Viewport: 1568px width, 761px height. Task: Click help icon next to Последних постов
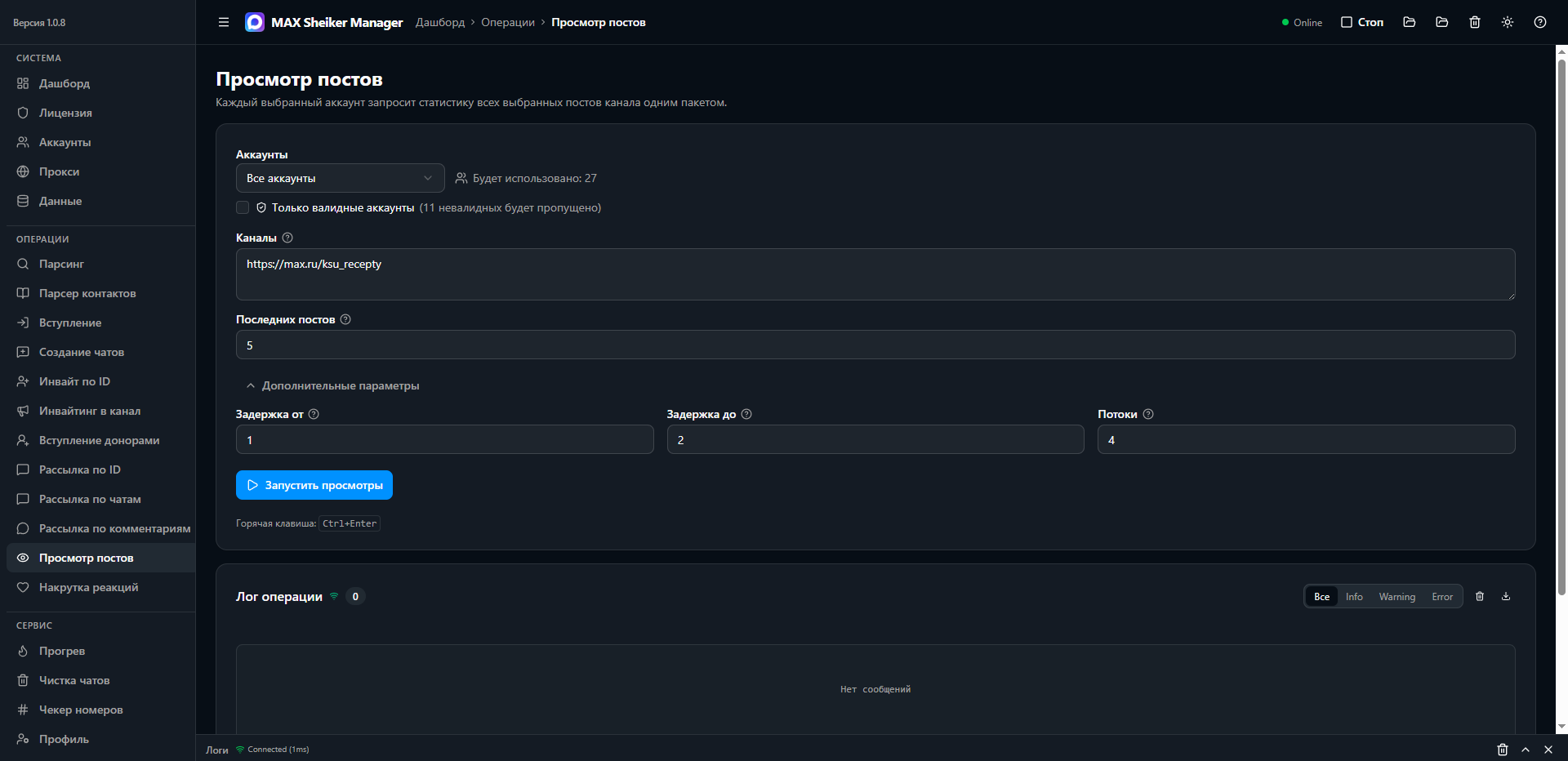[x=345, y=319]
